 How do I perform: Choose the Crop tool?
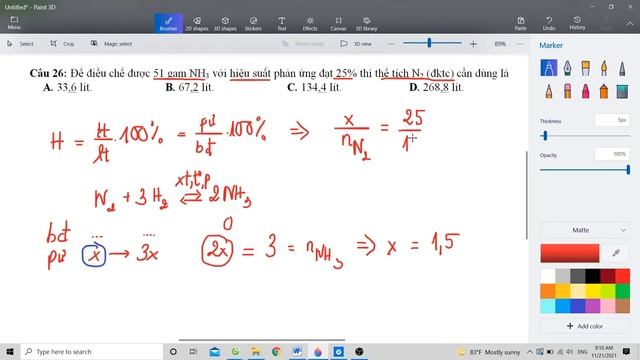click(62, 44)
